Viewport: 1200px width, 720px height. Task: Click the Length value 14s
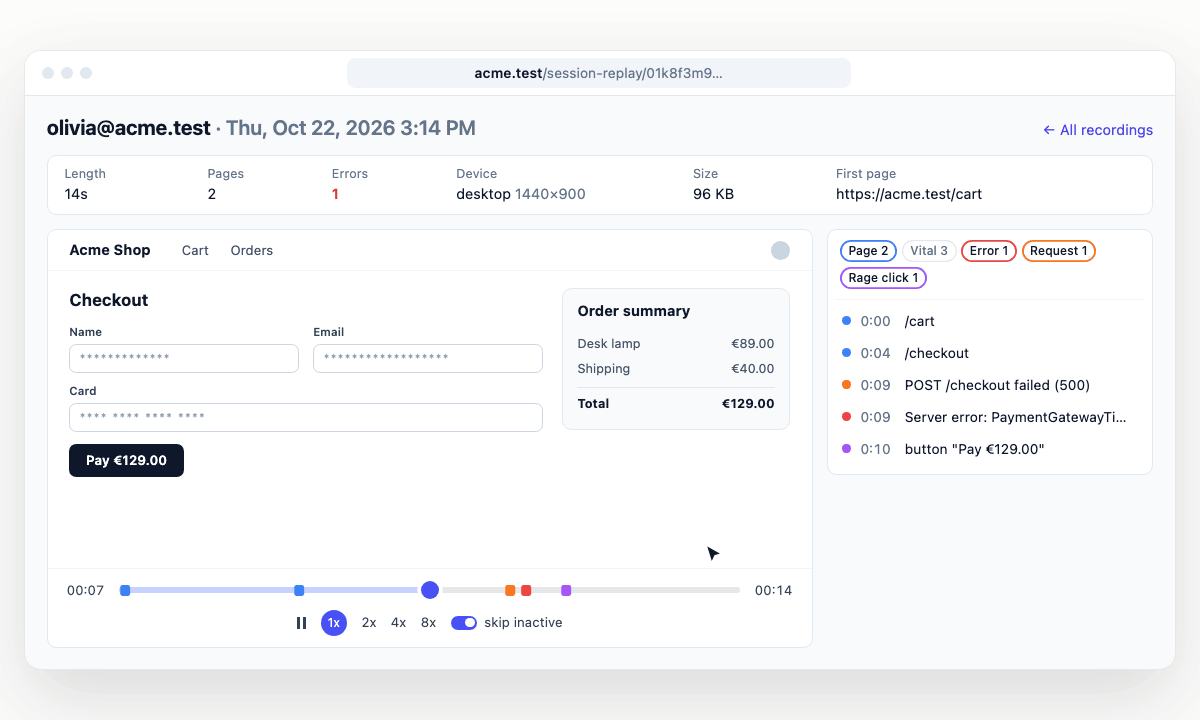76,194
